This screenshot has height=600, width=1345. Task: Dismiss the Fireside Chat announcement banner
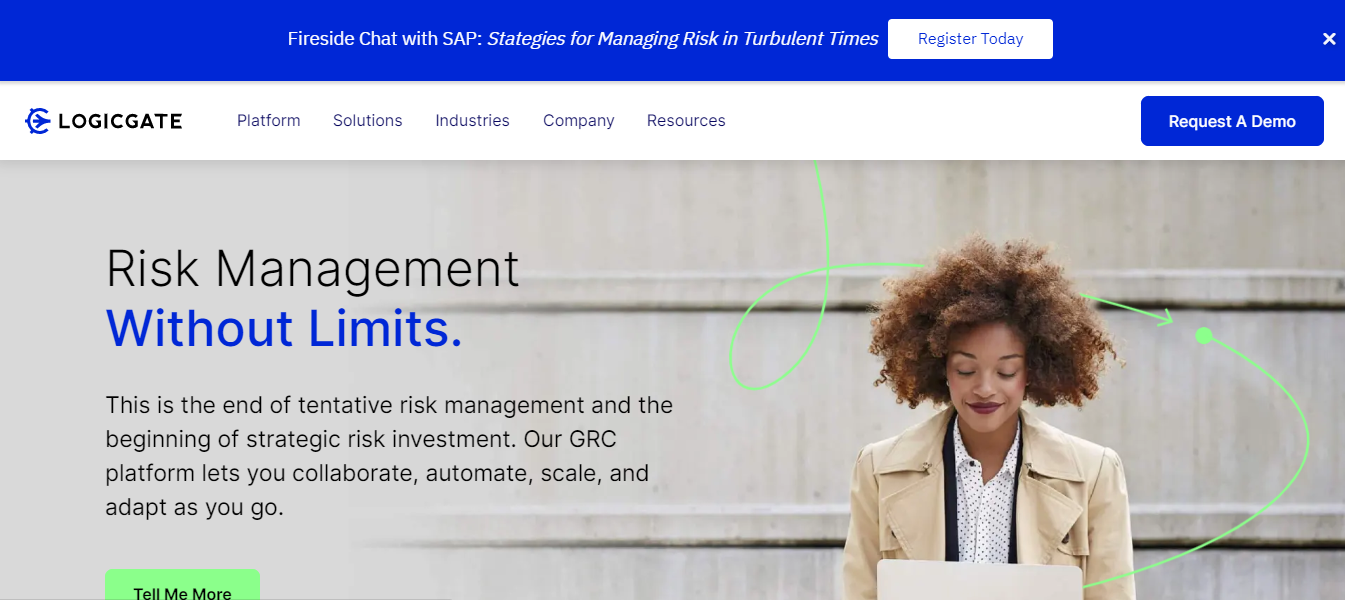coord(1329,39)
